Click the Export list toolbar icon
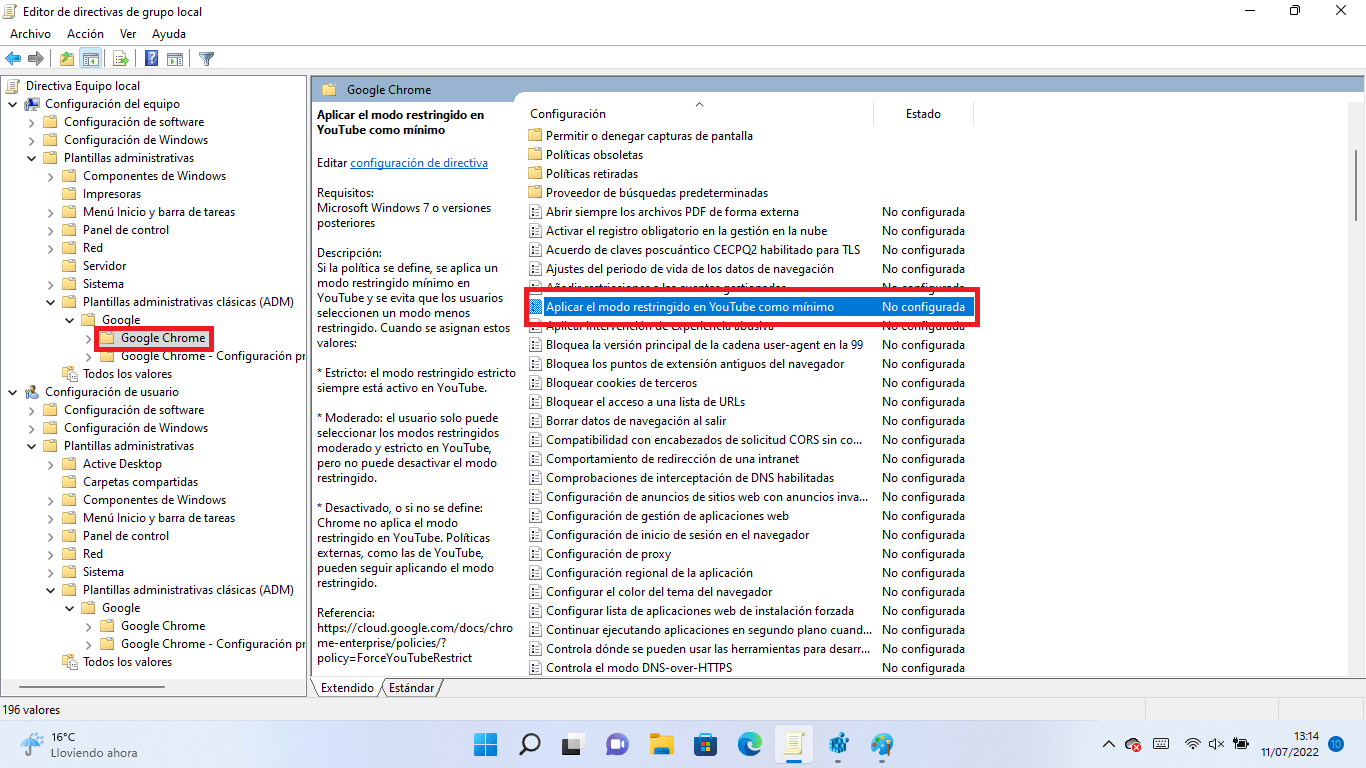This screenshot has height=768, width=1366. (x=121, y=59)
